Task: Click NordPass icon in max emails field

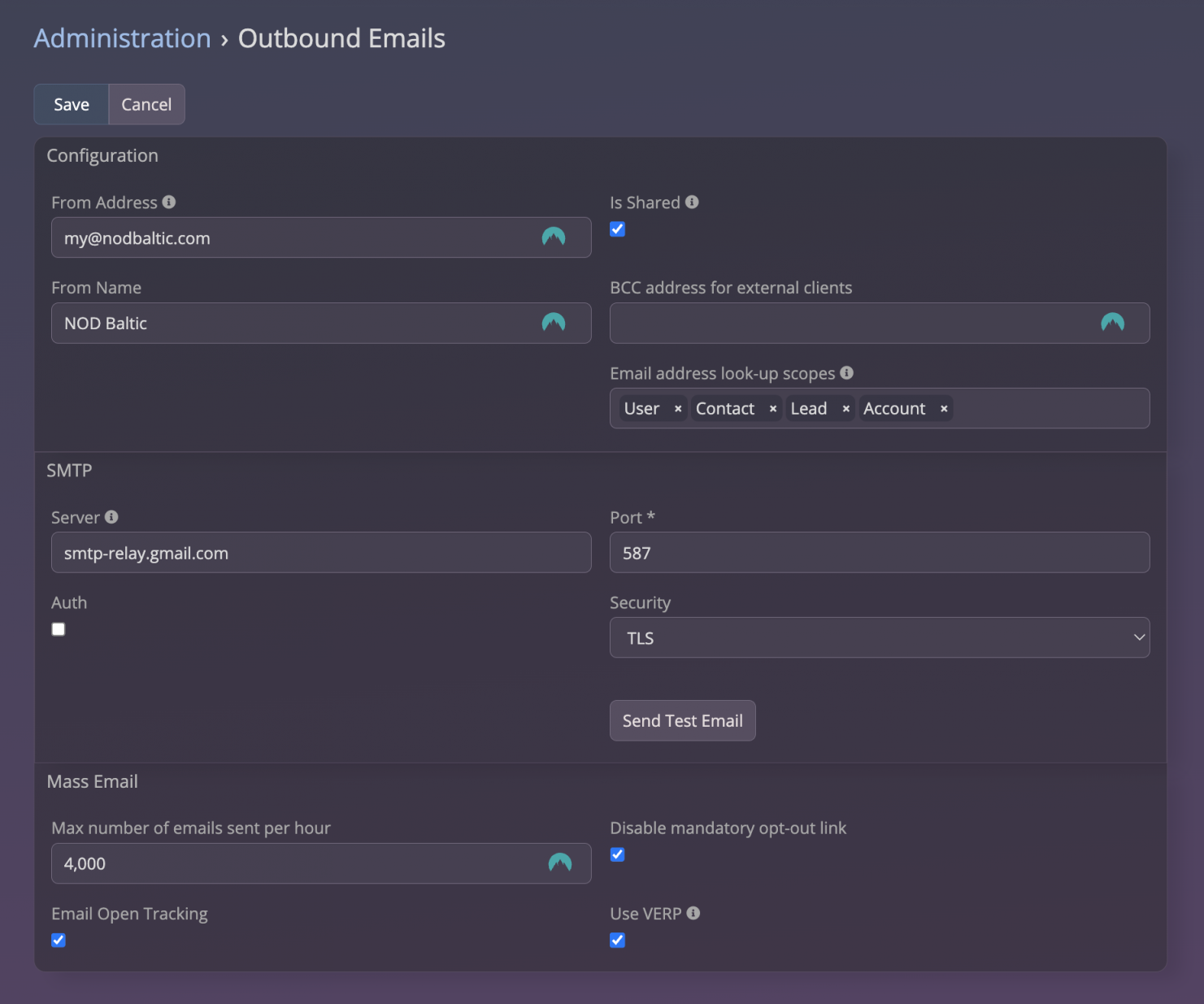Action: pos(560,863)
